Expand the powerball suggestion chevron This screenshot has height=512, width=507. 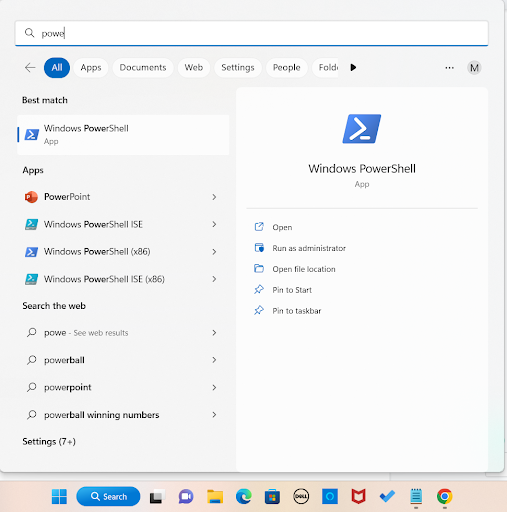(214, 360)
